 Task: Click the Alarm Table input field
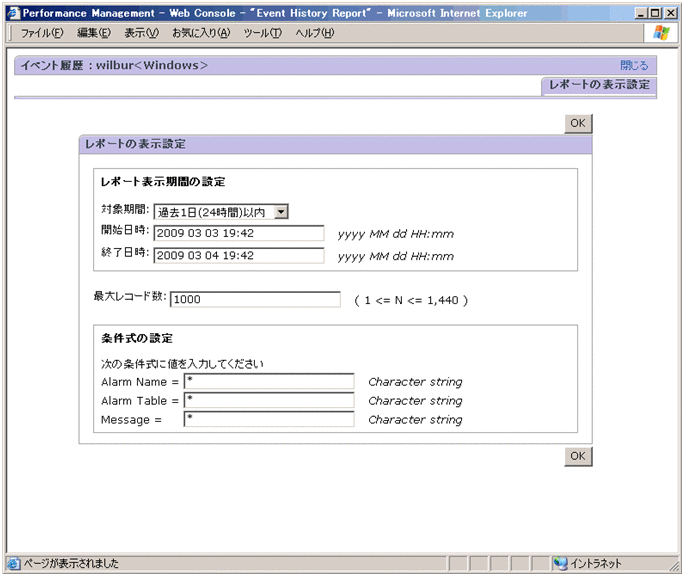269,400
